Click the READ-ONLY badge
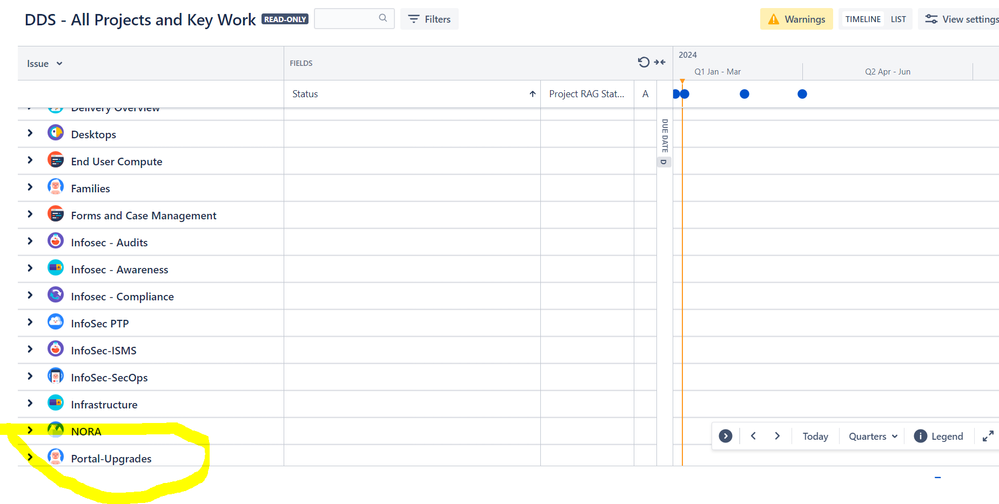The height and width of the screenshot is (504, 999). point(285,20)
